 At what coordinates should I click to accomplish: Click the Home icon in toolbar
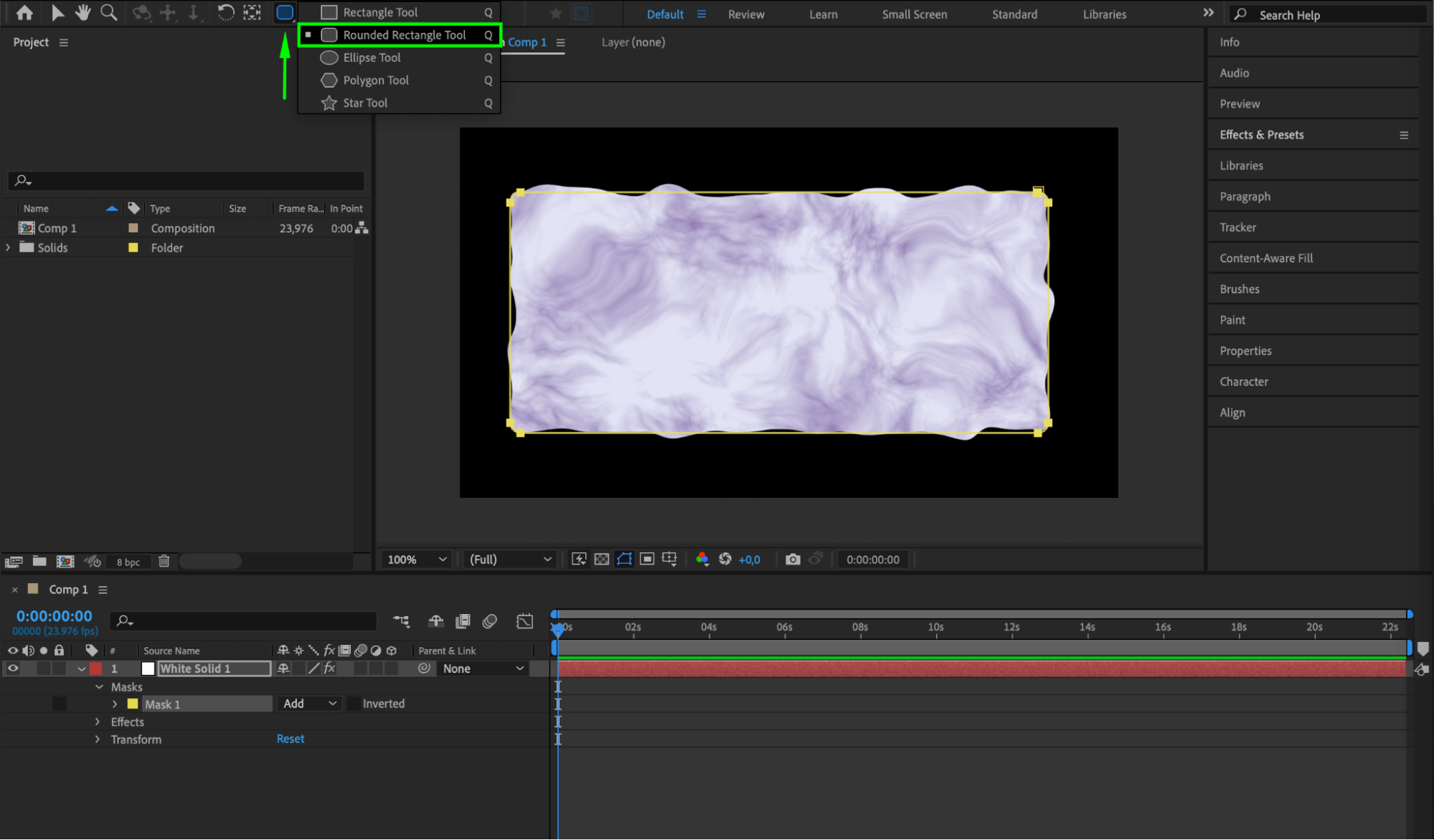coord(24,12)
